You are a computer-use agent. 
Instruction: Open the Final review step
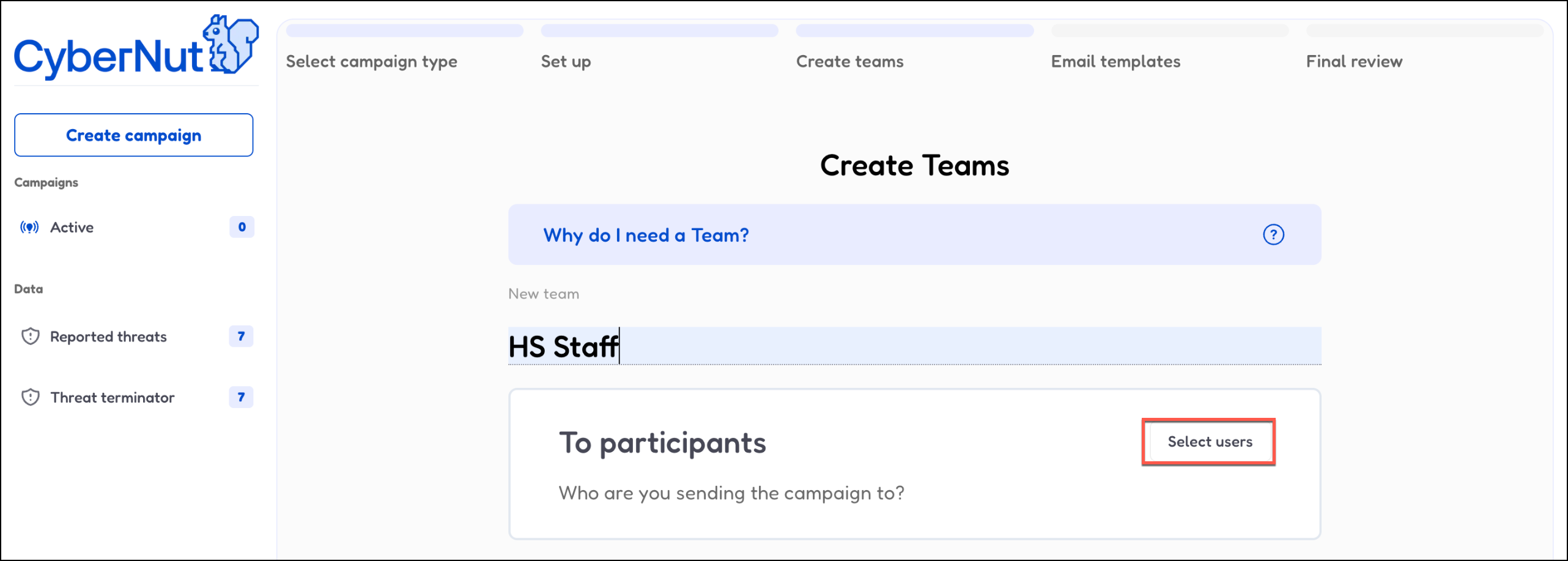1354,61
